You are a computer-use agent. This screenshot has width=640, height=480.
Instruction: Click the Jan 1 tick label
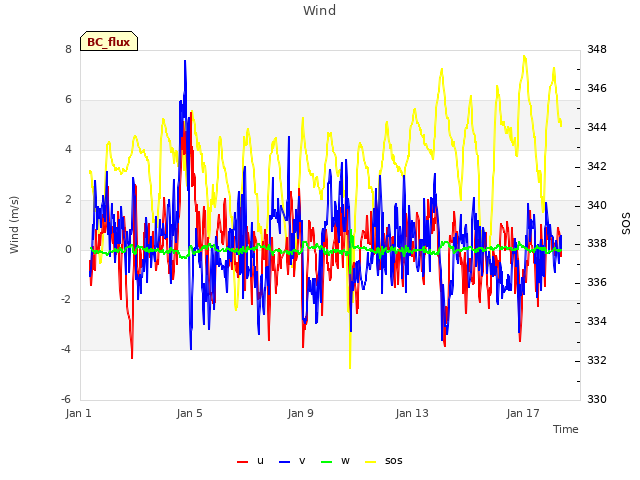pos(78,413)
